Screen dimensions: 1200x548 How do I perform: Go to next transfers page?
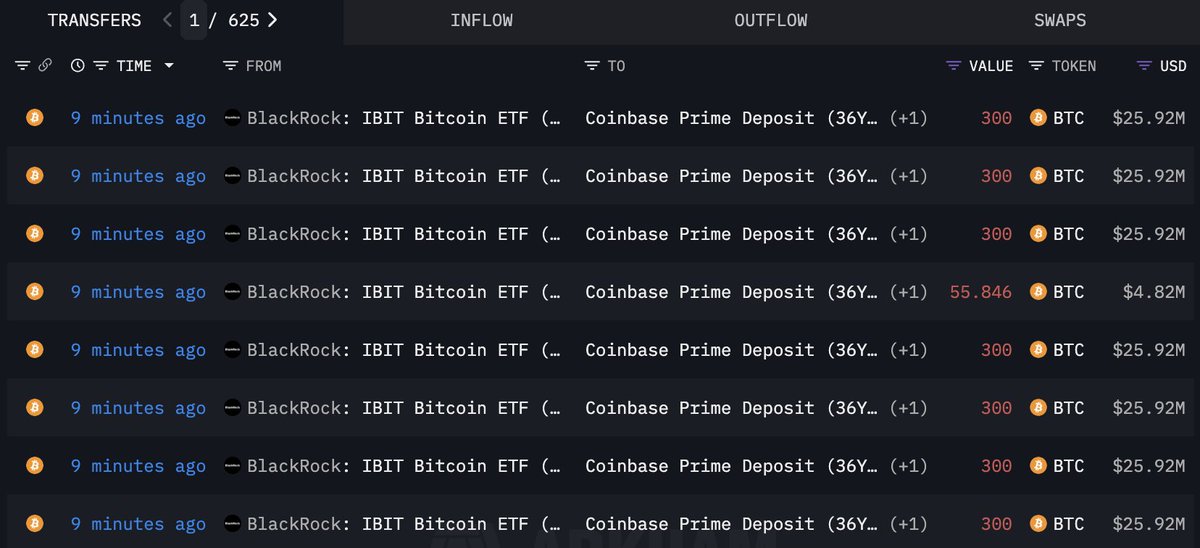coord(273,20)
